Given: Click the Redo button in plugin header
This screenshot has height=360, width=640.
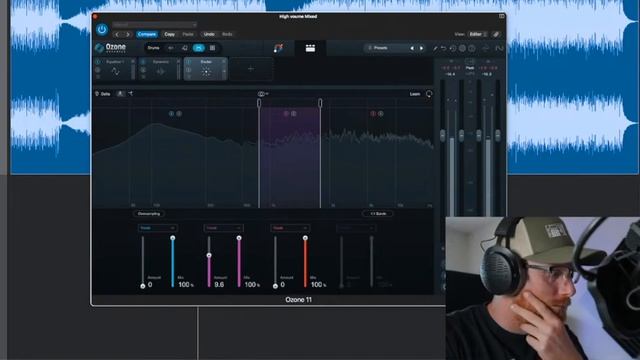Looking at the screenshot, I should (x=227, y=34).
